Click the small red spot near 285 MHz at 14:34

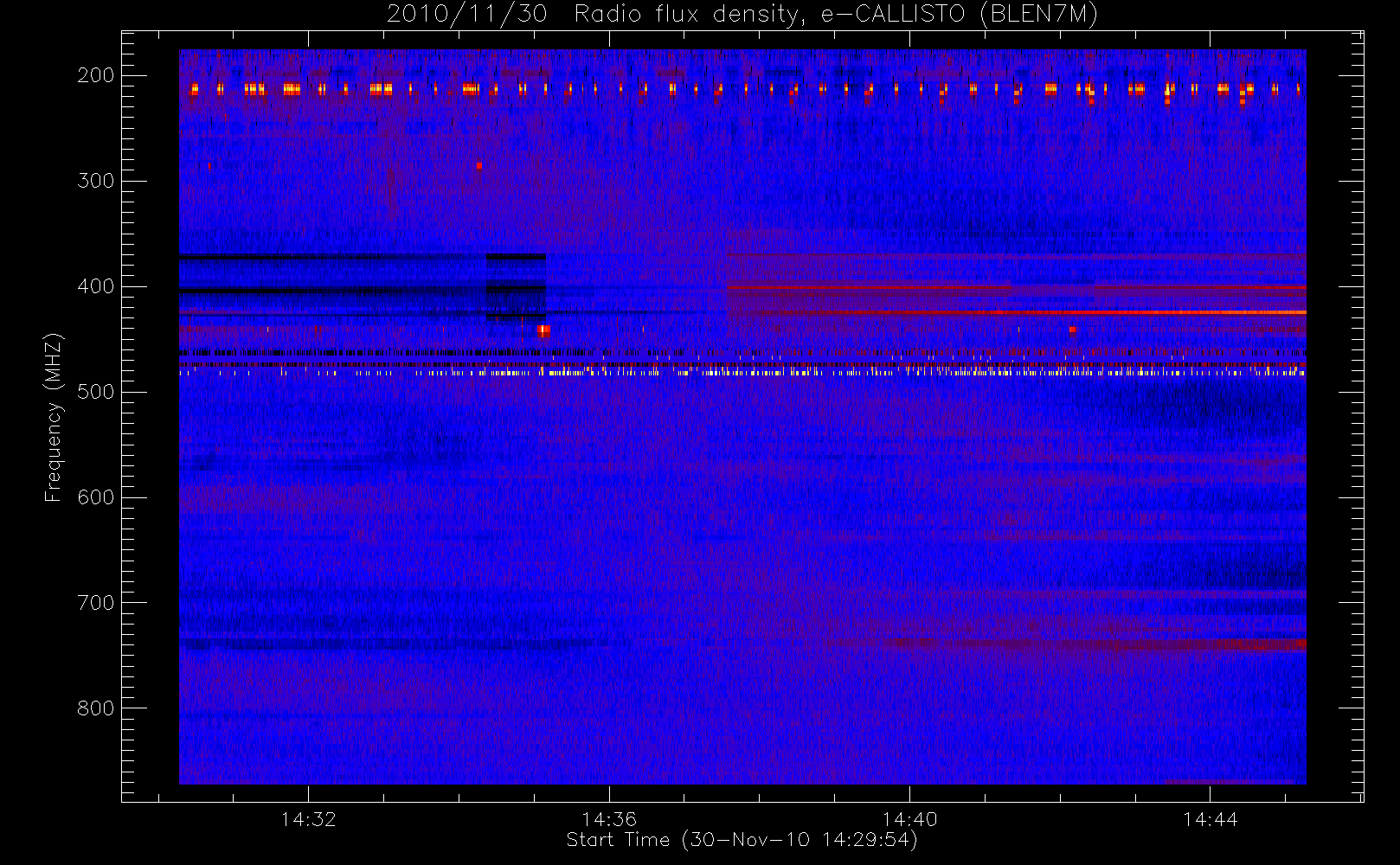click(479, 165)
